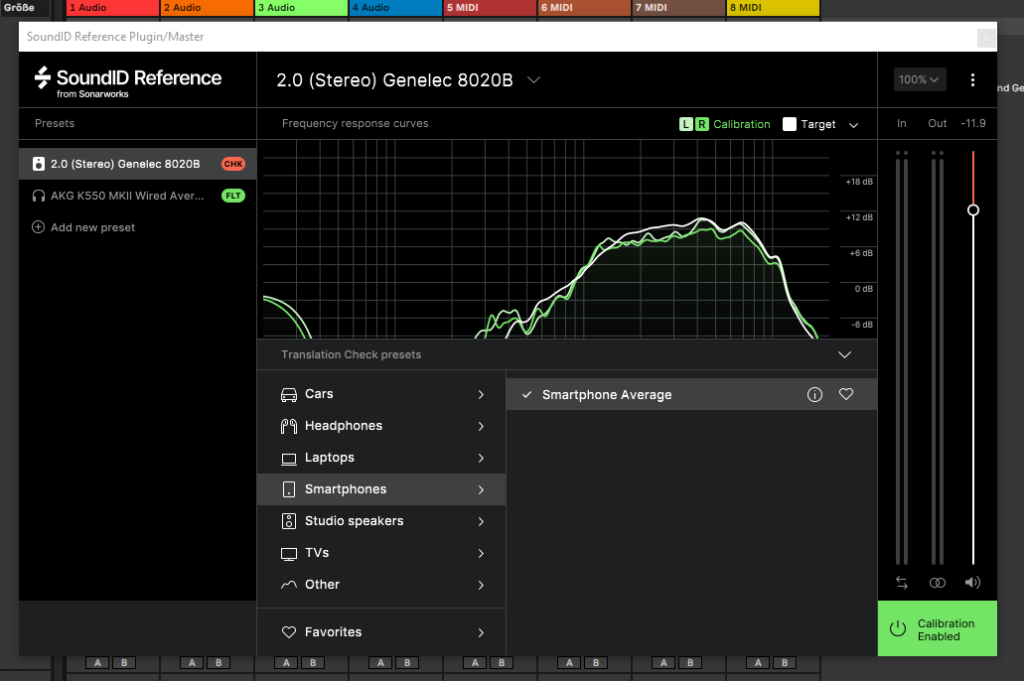Select the AKG K550 MKII Wired preset

coord(138,196)
